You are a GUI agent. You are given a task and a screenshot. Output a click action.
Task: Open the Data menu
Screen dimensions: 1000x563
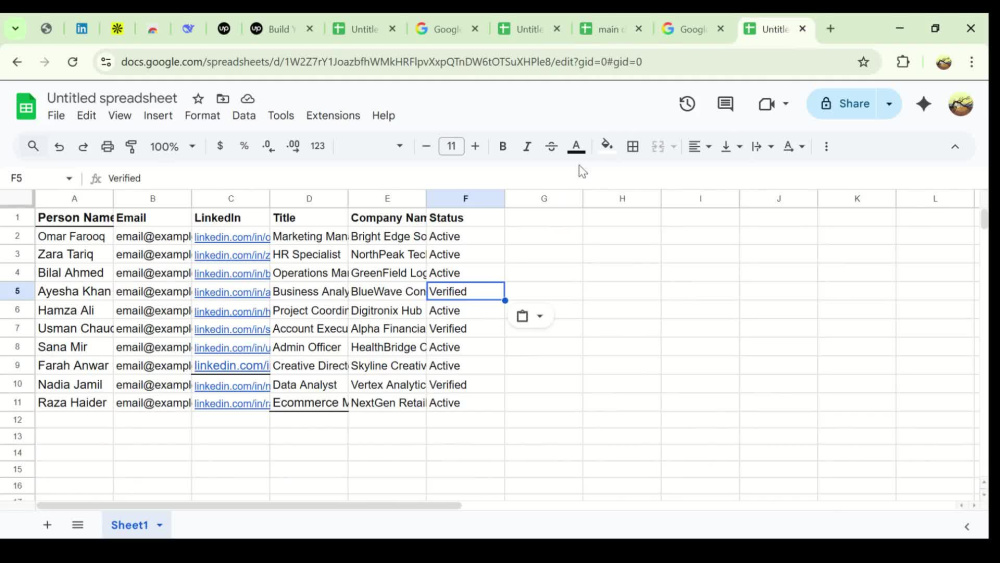click(244, 115)
